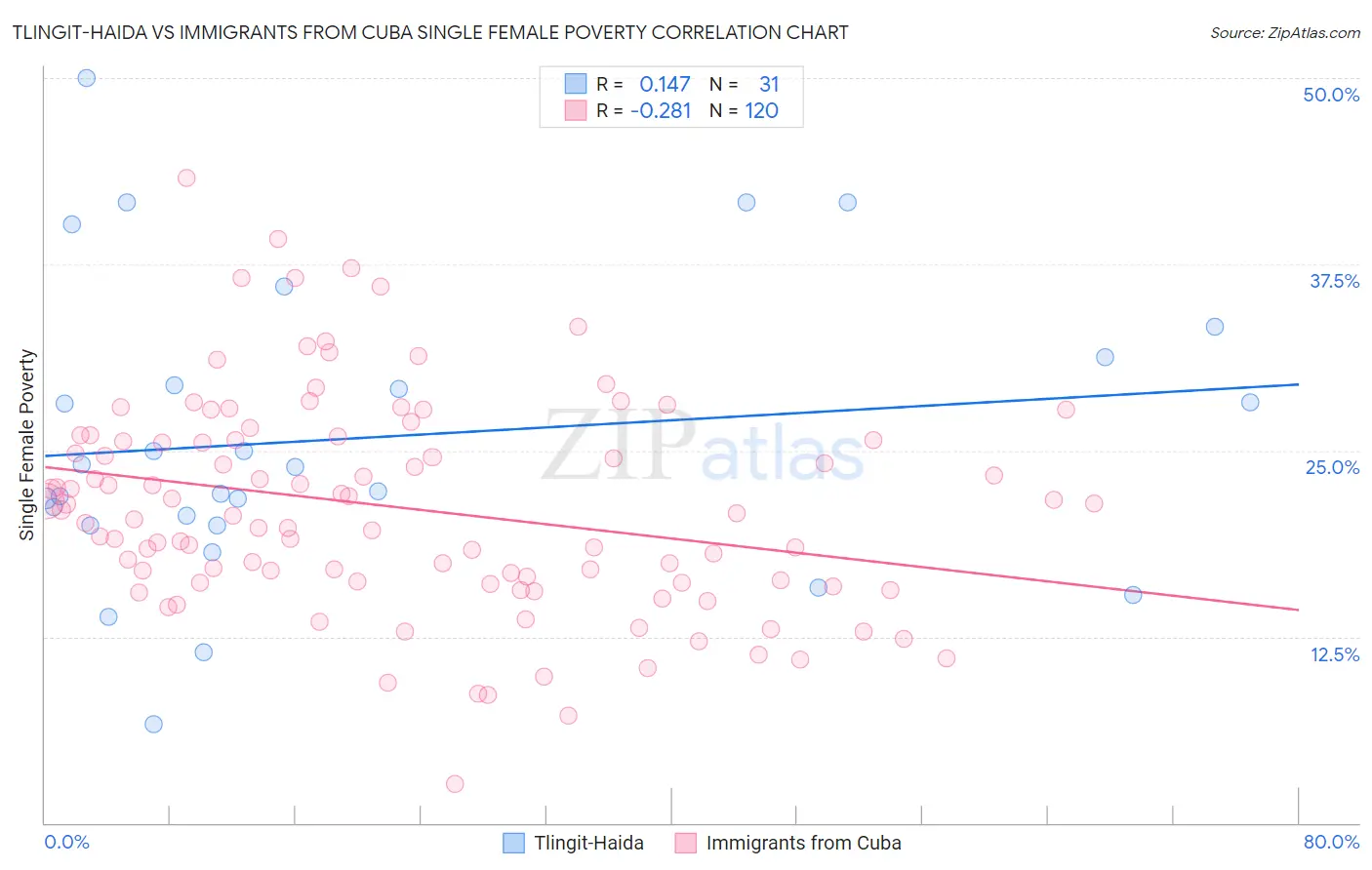This screenshot has height=870, width=1372.
Task: Click the Single Female Poverty axis title
Action: (x=27, y=445)
